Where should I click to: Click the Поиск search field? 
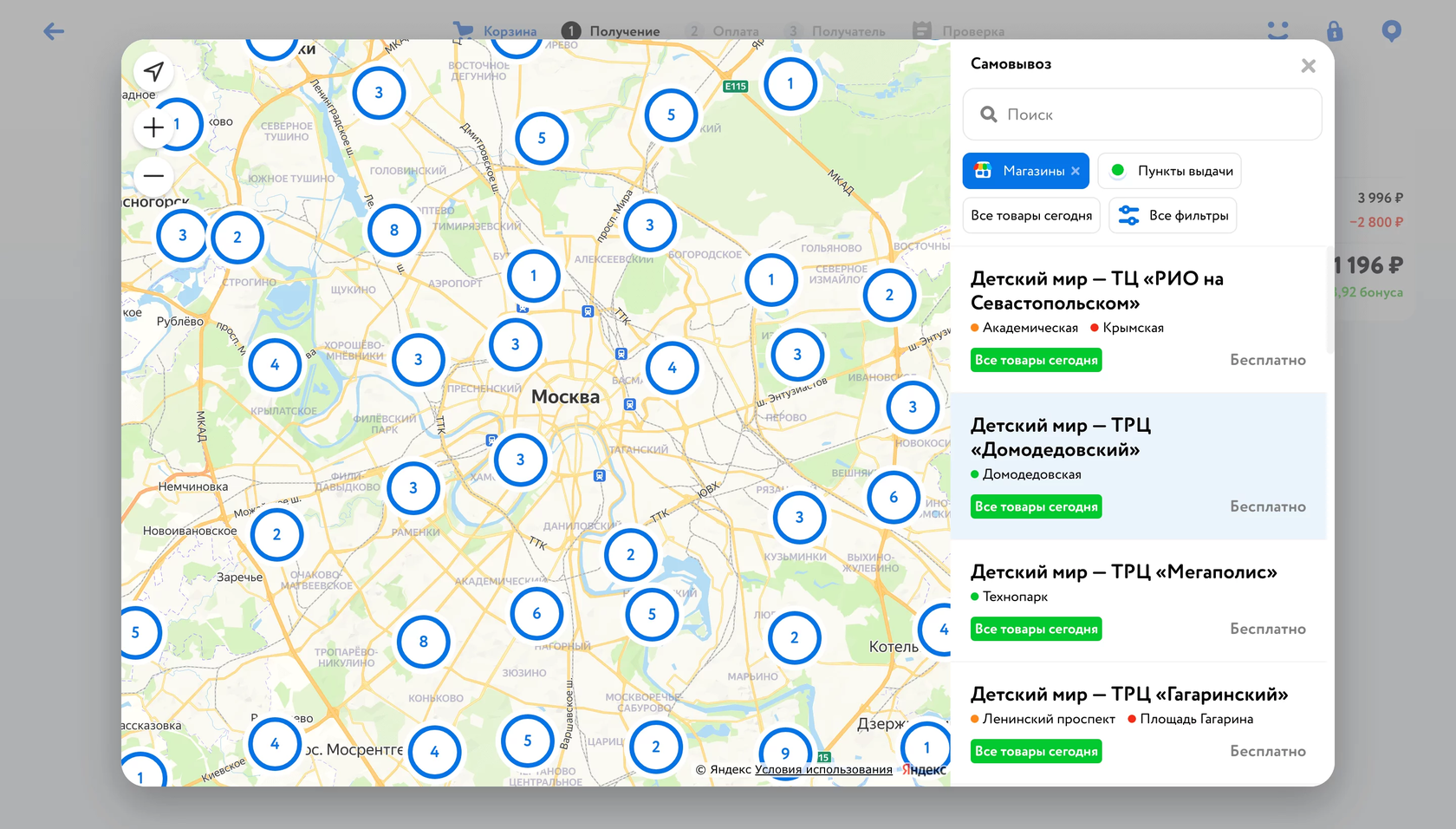point(1142,114)
